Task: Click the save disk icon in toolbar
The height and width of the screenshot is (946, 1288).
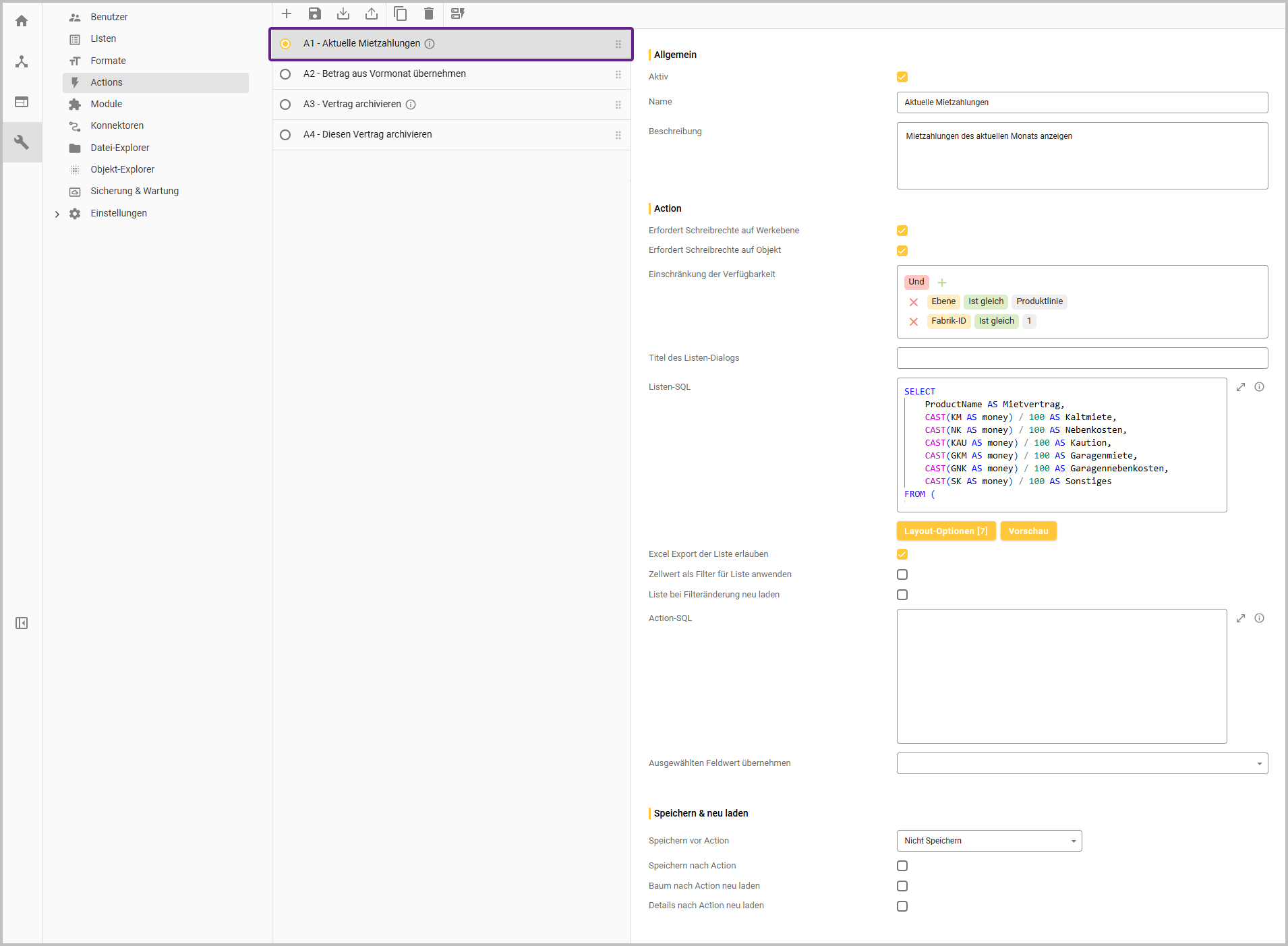Action: [315, 13]
